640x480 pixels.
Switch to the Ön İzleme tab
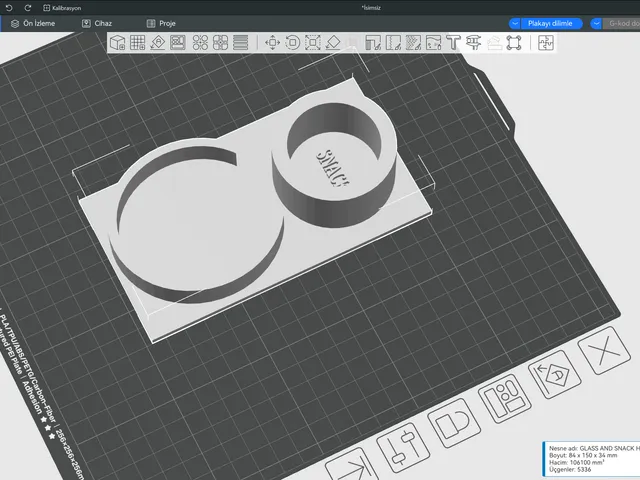pos(33,23)
